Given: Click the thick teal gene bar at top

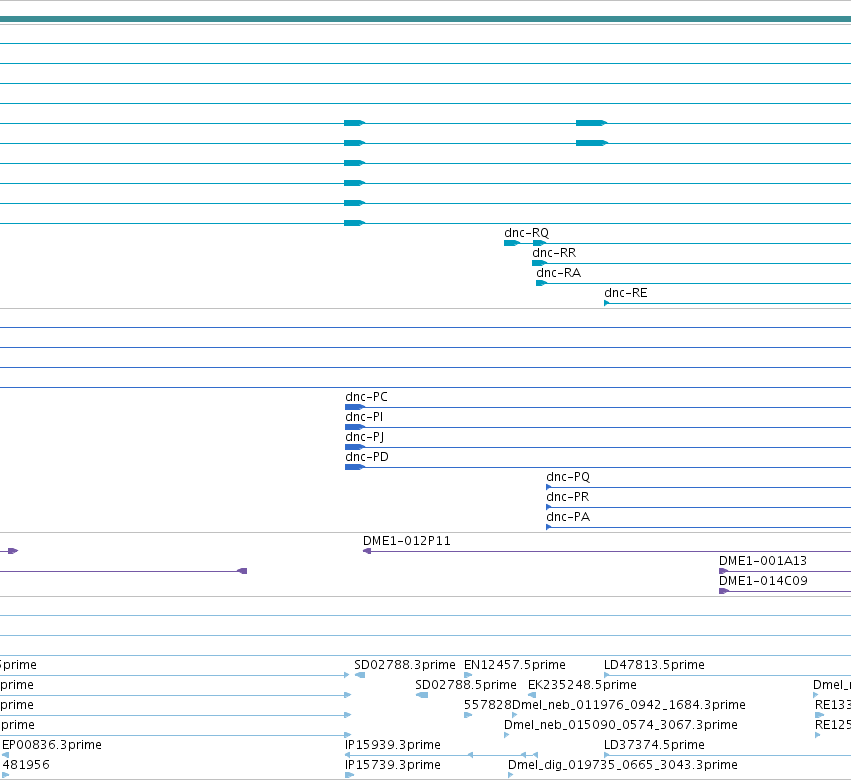Looking at the screenshot, I should pyautogui.click(x=426, y=20).
